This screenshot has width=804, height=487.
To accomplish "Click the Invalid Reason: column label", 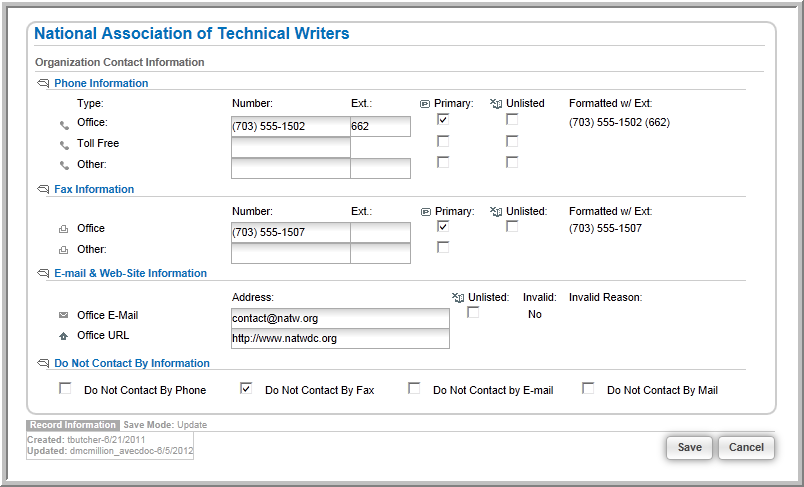I will (x=606, y=297).
